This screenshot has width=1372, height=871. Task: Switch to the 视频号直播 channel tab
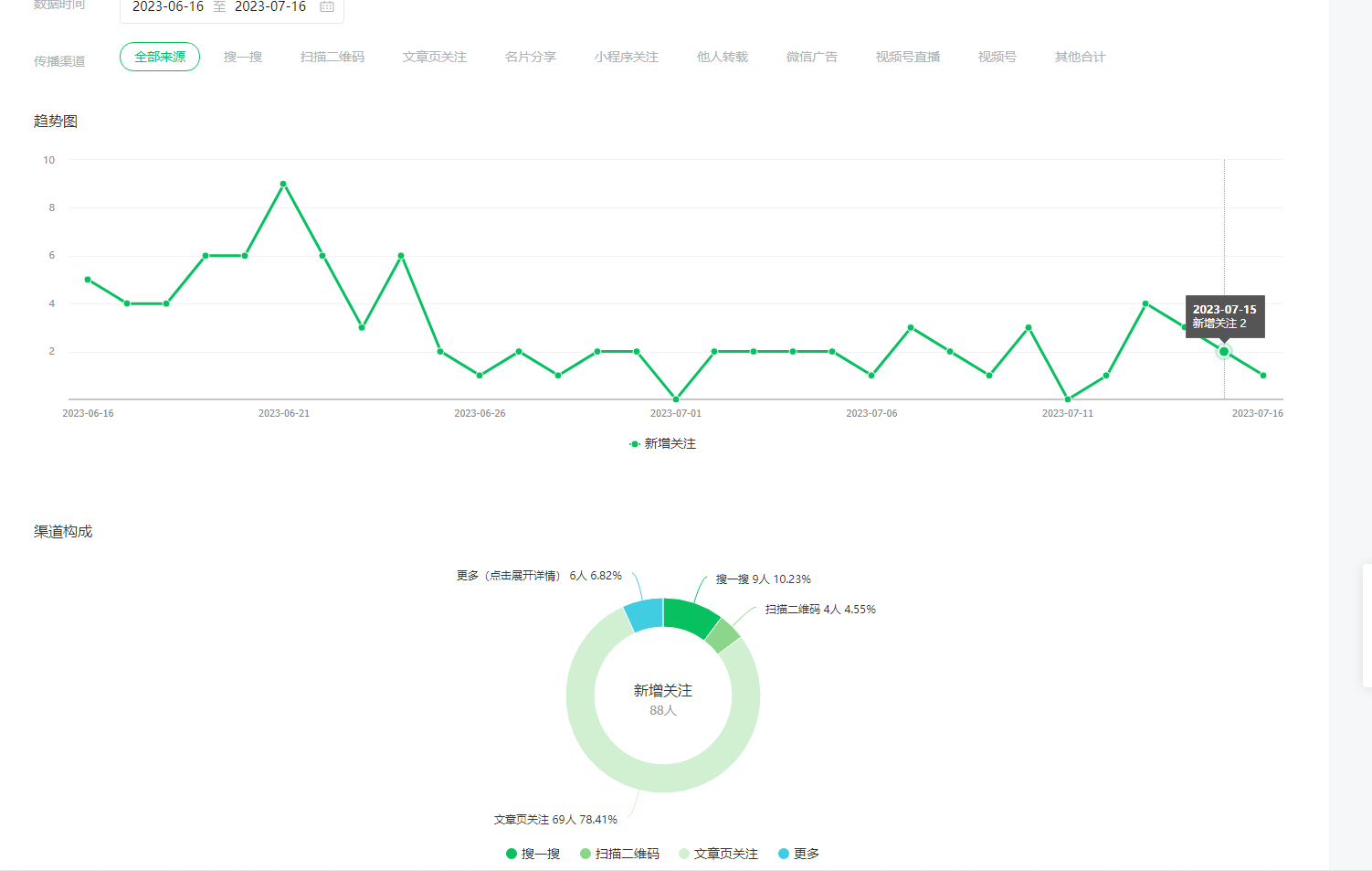click(908, 57)
